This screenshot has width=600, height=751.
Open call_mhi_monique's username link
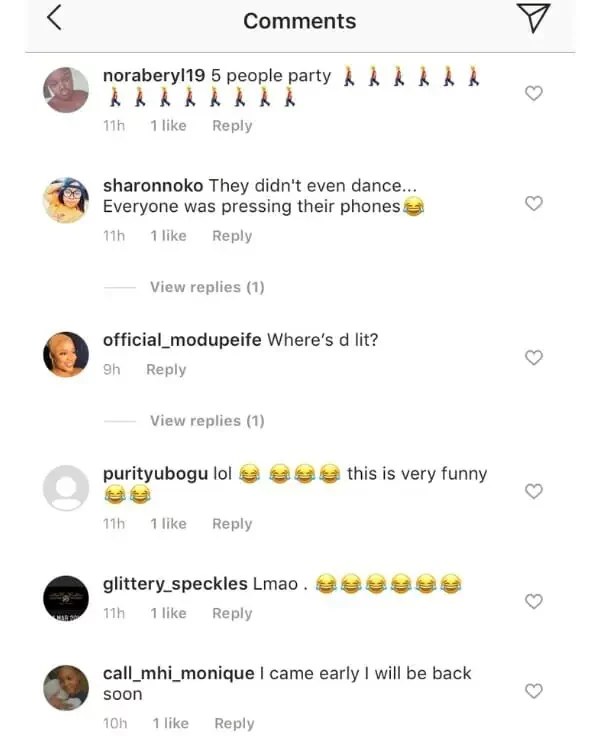178,673
